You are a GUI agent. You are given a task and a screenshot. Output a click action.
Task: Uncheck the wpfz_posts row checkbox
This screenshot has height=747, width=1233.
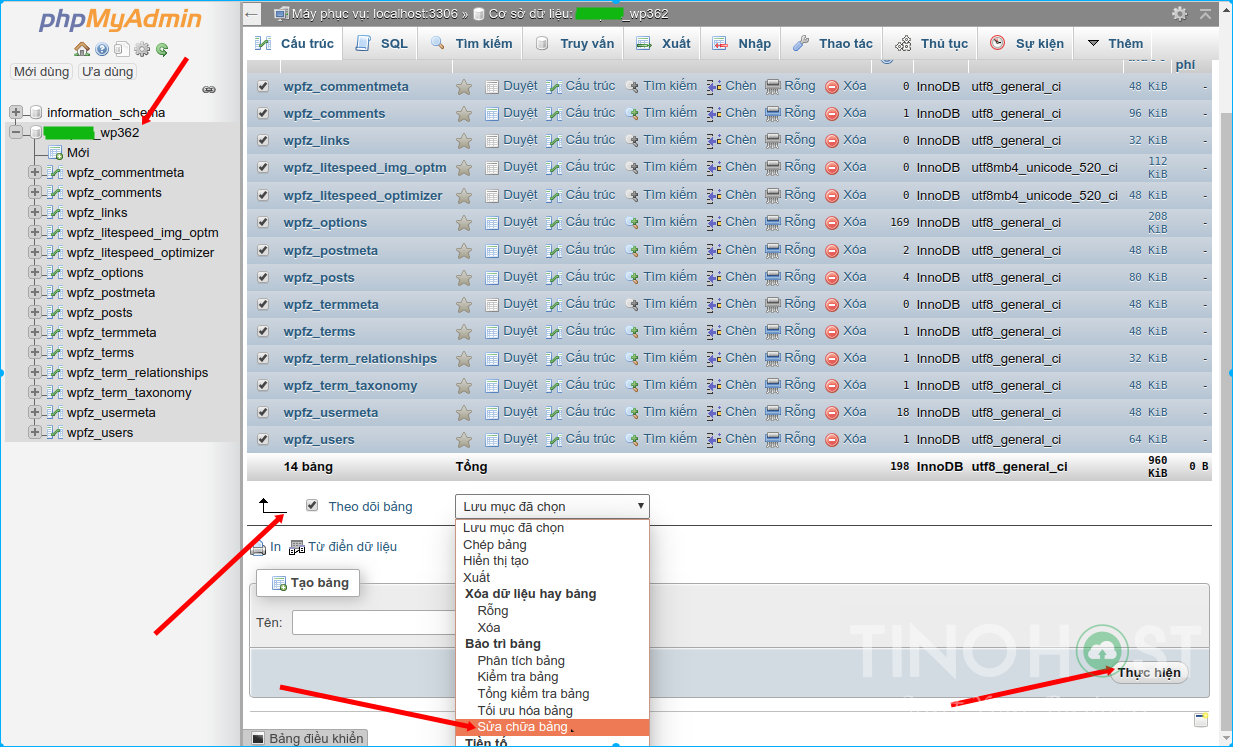point(263,278)
